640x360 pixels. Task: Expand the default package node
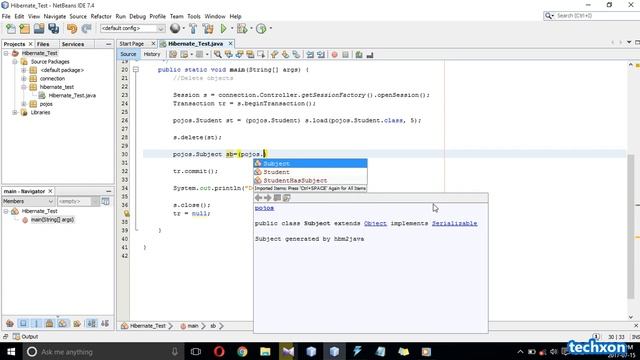[x=24, y=70]
